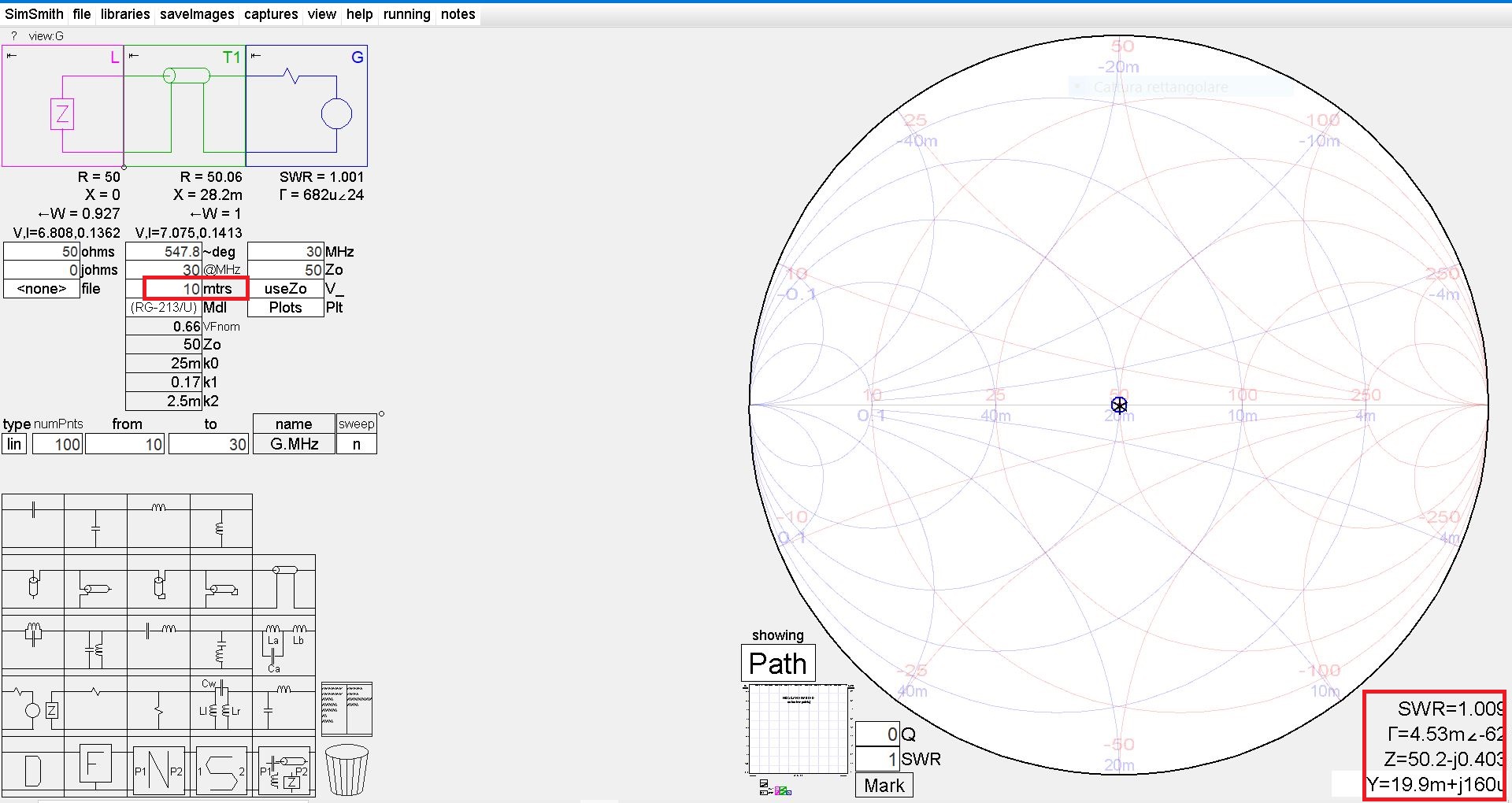
Task: Open the SimSmith menu
Action: 35,14
